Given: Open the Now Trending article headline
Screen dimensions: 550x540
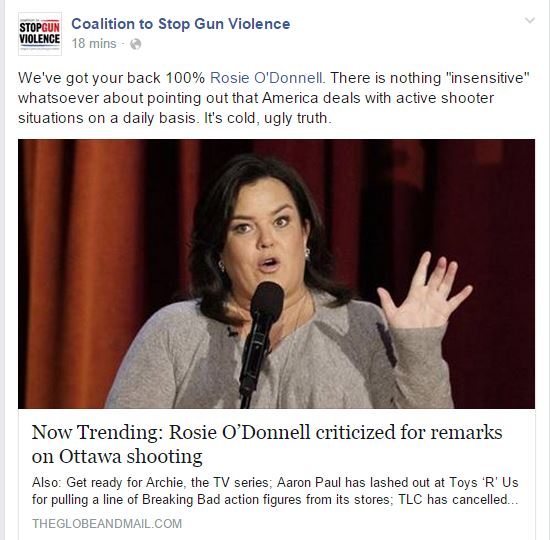Looking at the screenshot, I should [267, 444].
